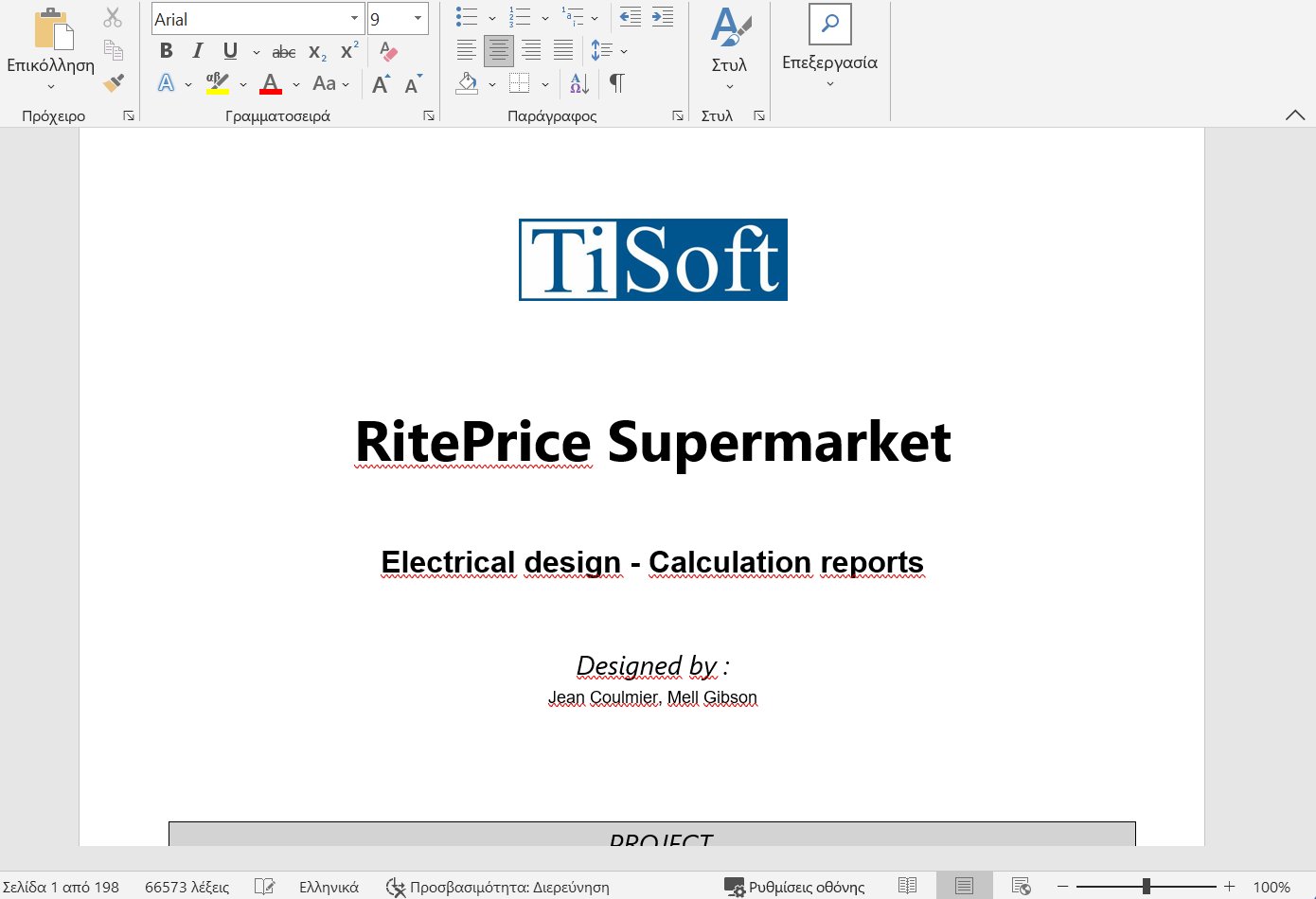This screenshot has width=1316, height=899.
Task: Open the Γραμματοσειρά dialog launcher
Action: [429, 115]
